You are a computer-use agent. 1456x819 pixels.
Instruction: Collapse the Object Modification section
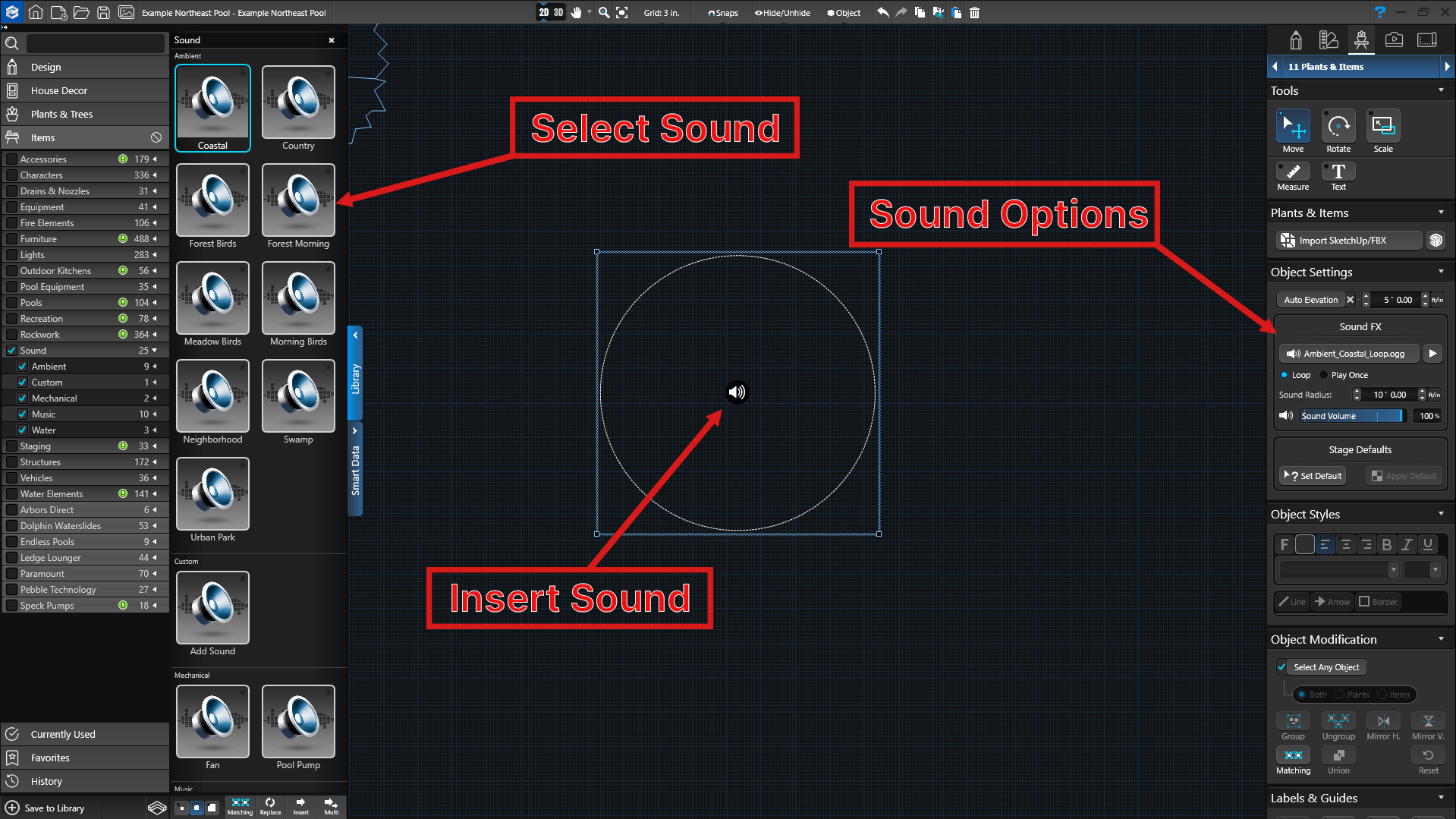click(1441, 639)
